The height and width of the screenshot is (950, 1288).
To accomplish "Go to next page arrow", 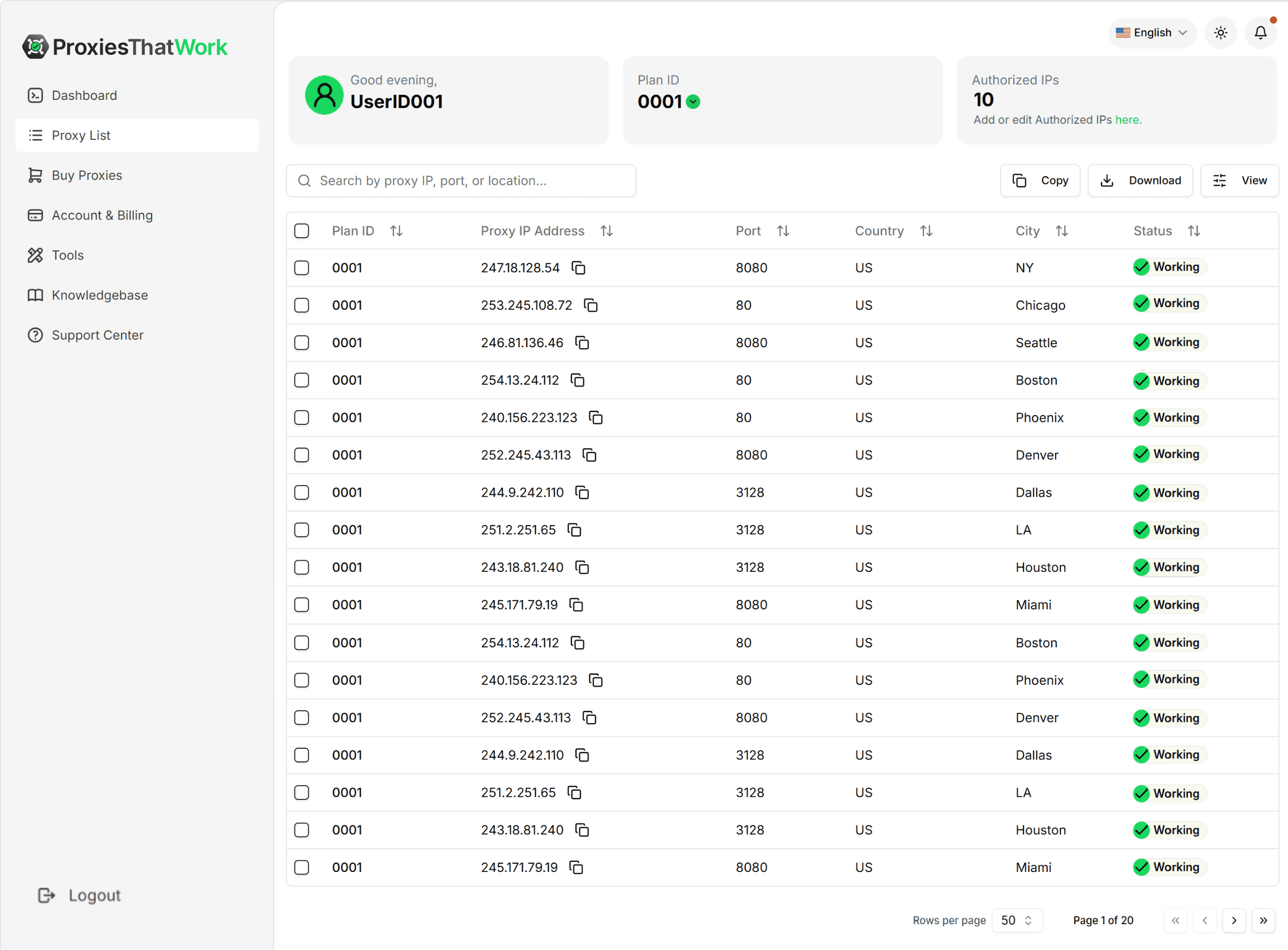I will 1233,920.
